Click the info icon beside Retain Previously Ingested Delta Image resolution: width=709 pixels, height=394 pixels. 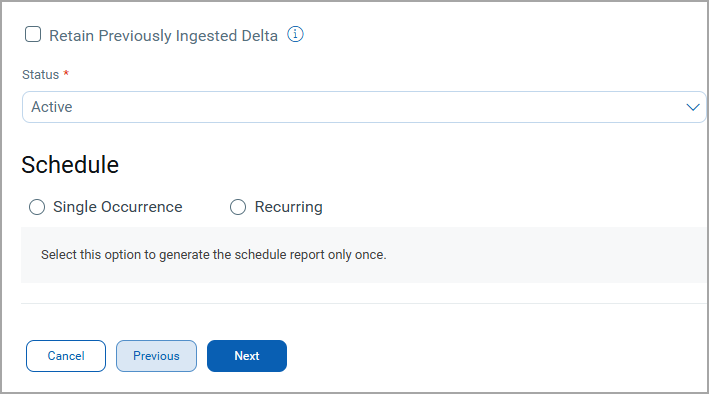[295, 34]
